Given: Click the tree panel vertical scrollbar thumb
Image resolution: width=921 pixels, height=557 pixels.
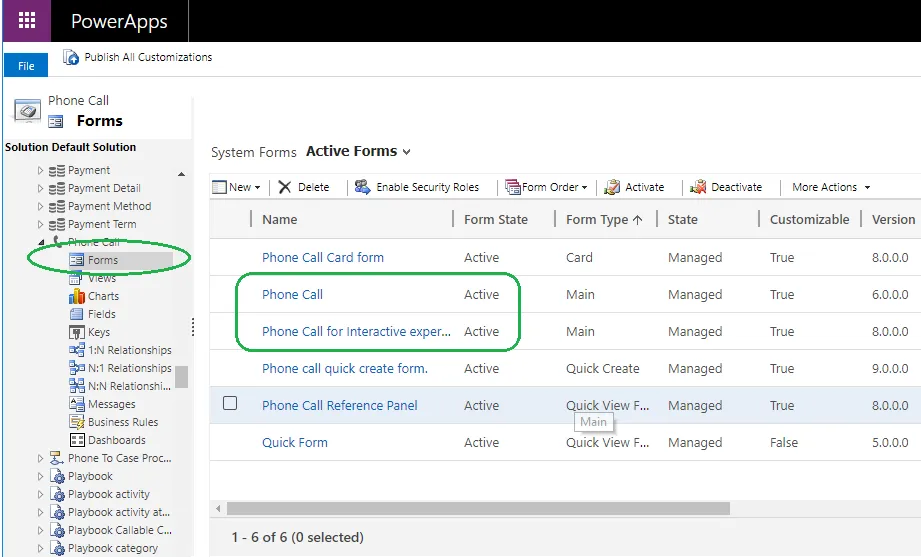Looking at the screenshot, I should (x=181, y=377).
